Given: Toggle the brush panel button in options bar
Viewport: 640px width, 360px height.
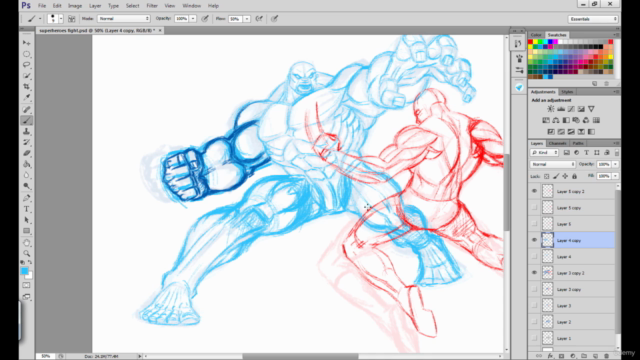Looking at the screenshot, I should tap(71, 19).
